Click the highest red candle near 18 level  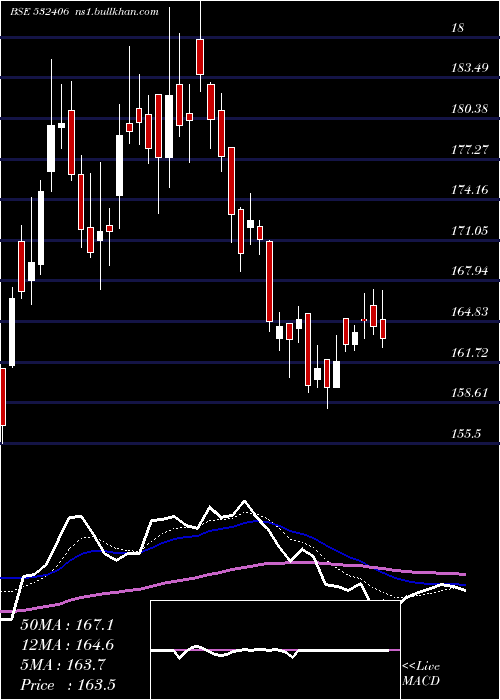coord(200,57)
